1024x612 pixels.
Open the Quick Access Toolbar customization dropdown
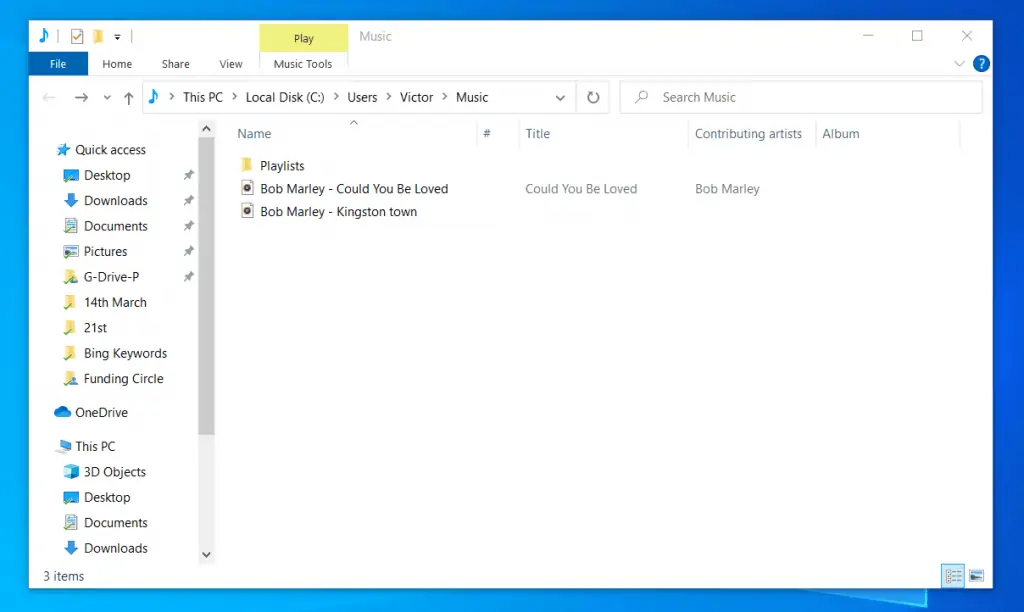[x=117, y=36]
